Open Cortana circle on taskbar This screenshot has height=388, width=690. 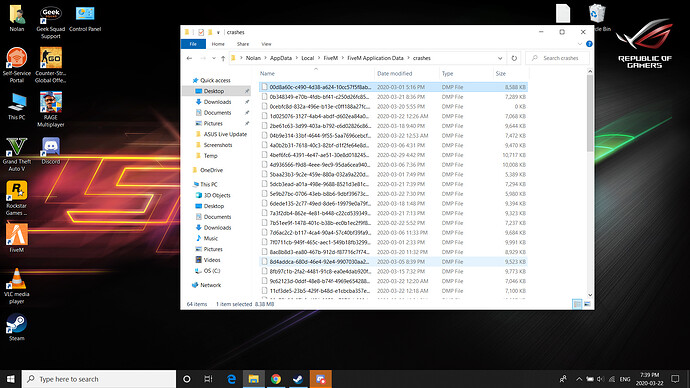[187, 379]
